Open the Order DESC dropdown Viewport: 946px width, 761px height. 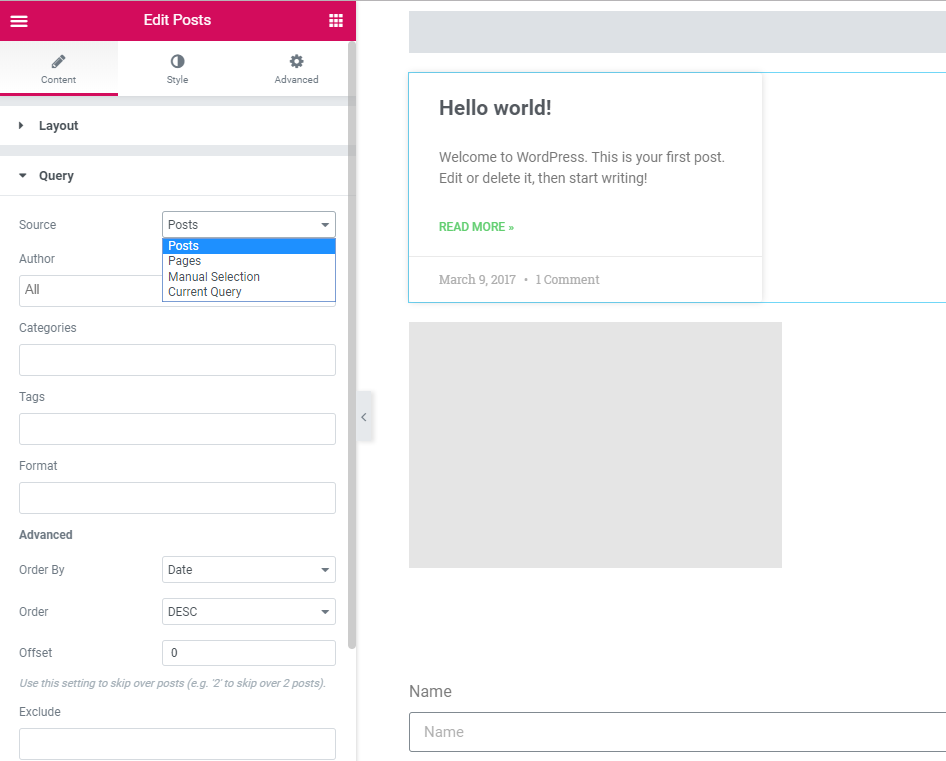point(248,612)
